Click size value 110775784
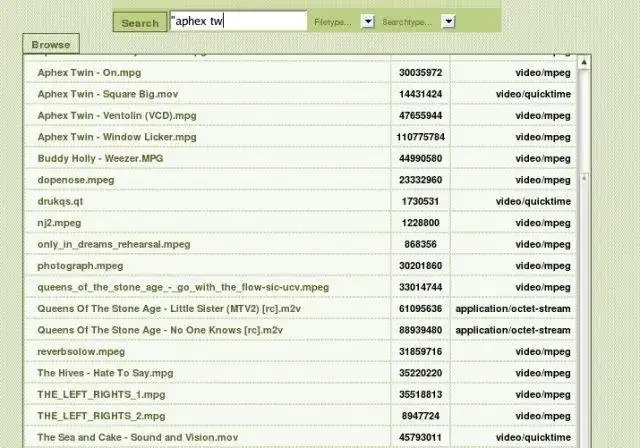The height and width of the screenshot is (448, 640). (x=420, y=137)
